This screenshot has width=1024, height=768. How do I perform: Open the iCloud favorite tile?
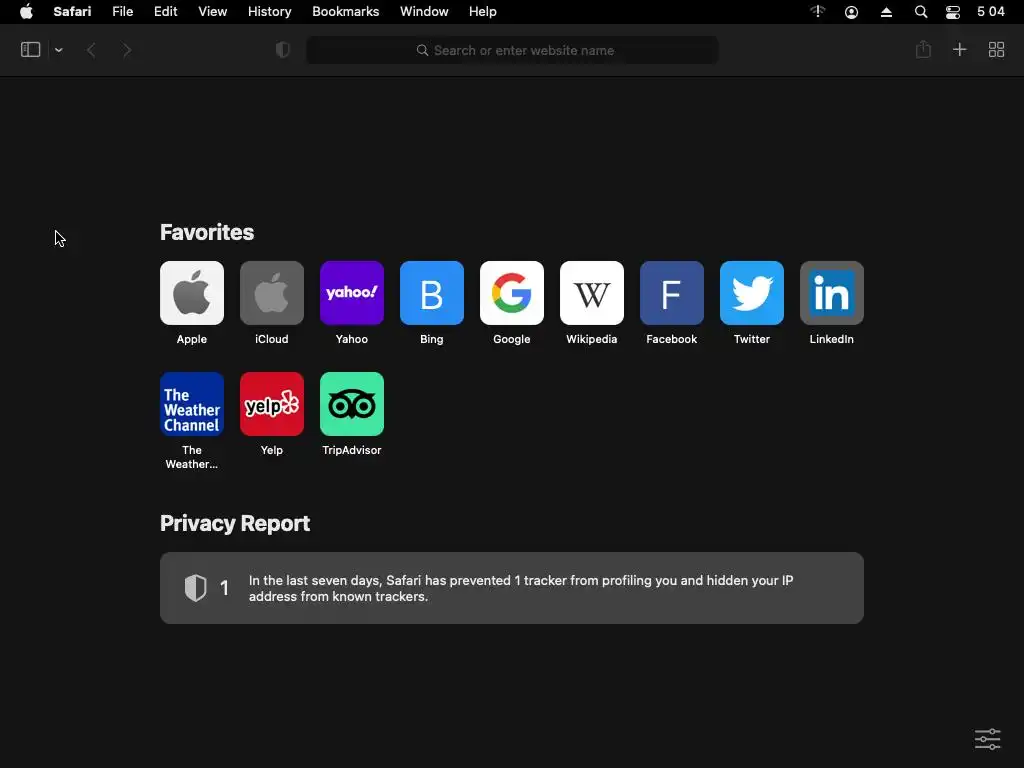click(x=272, y=293)
